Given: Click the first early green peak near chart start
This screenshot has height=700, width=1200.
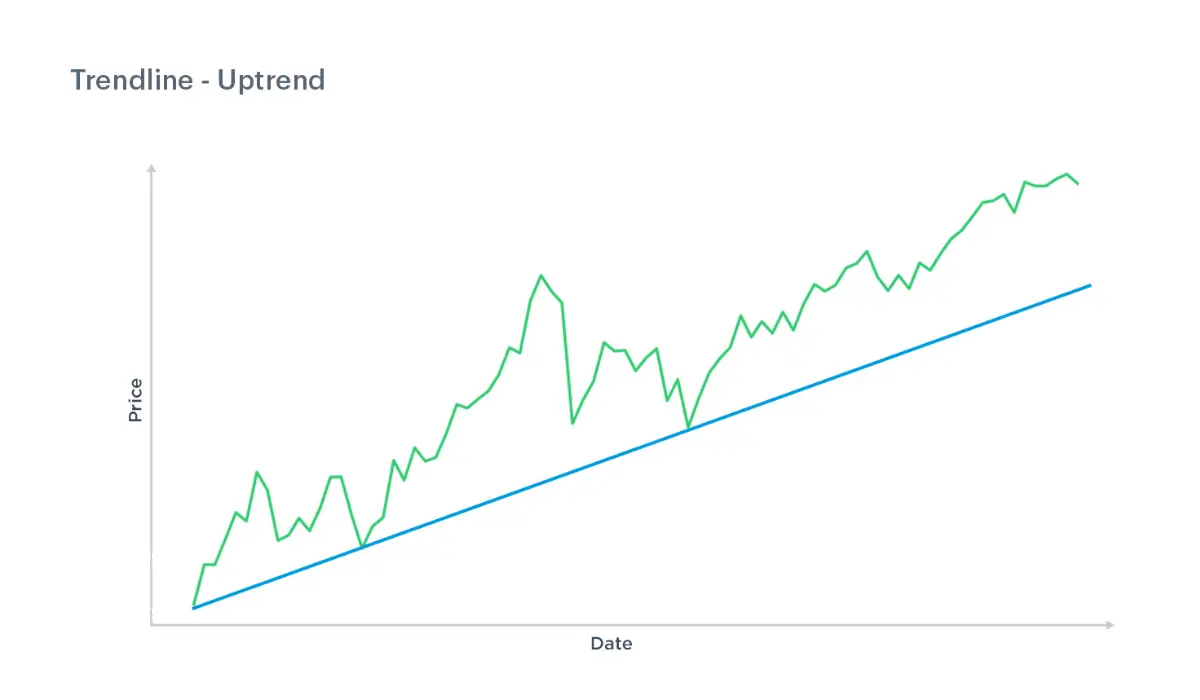Looking at the screenshot, I should [257, 472].
